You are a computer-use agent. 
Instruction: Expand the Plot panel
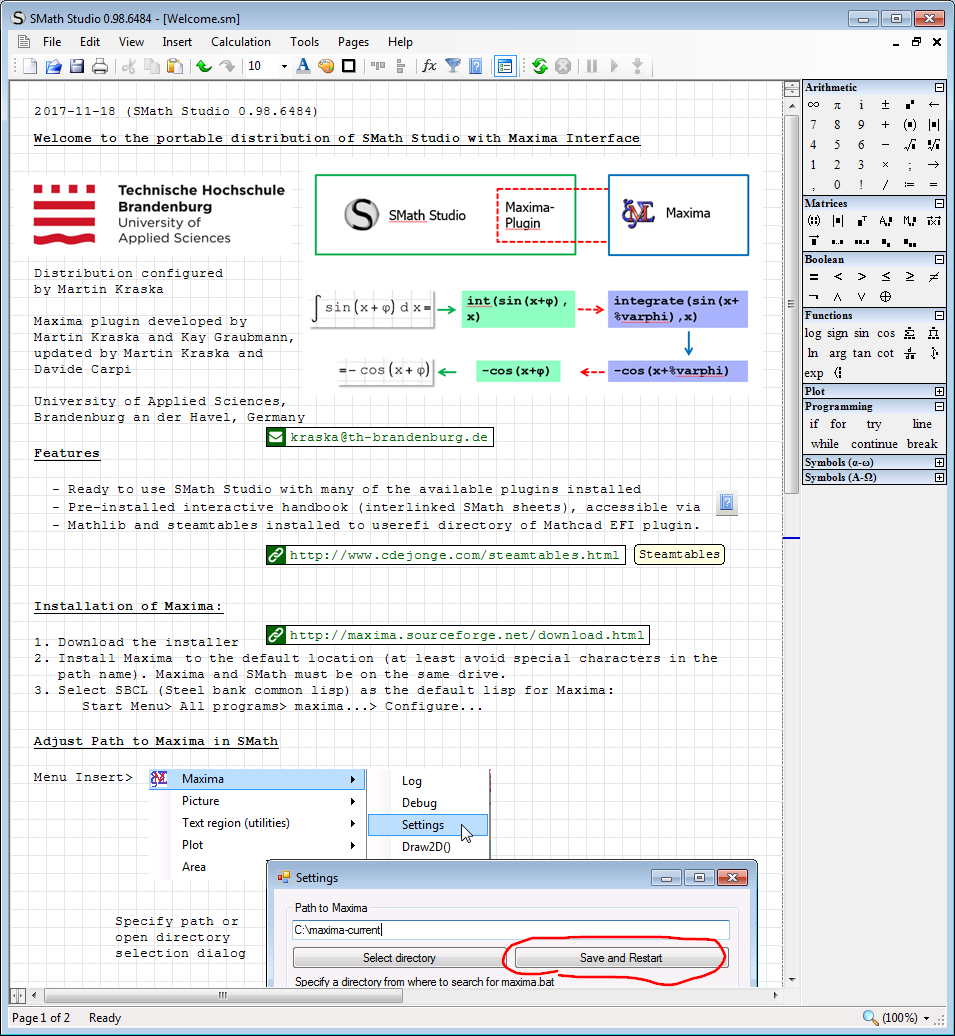[x=939, y=391]
